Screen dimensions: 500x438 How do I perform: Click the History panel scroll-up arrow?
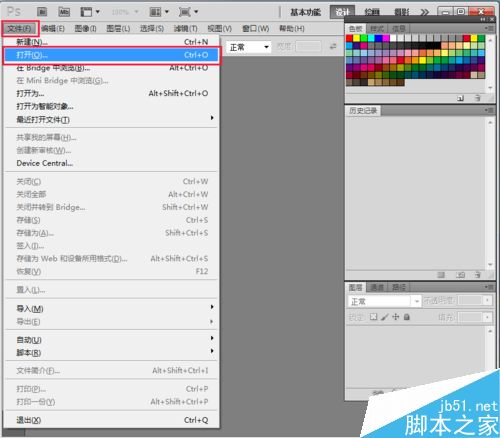pyautogui.click(x=490, y=123)
